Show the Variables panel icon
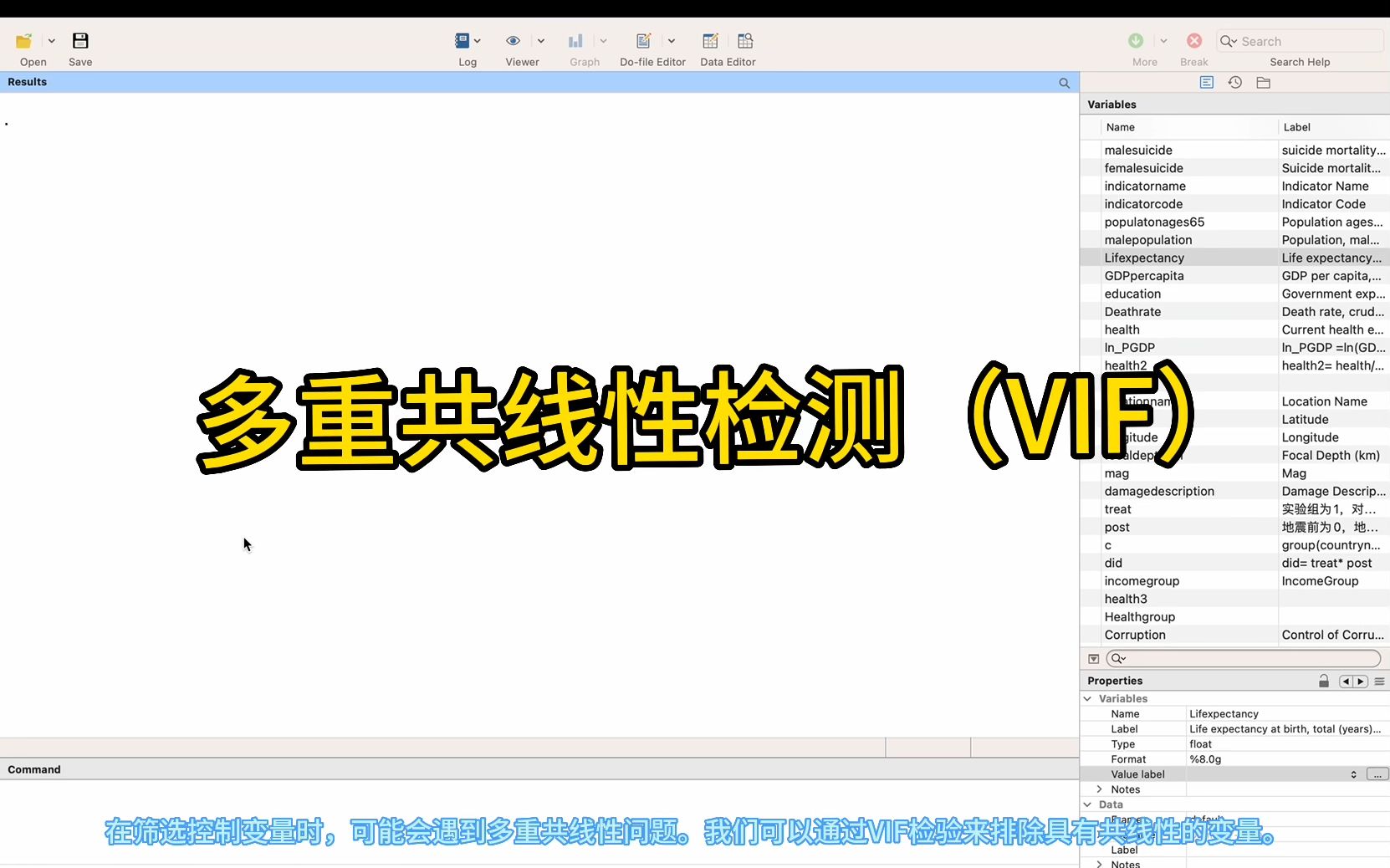 1207,82
